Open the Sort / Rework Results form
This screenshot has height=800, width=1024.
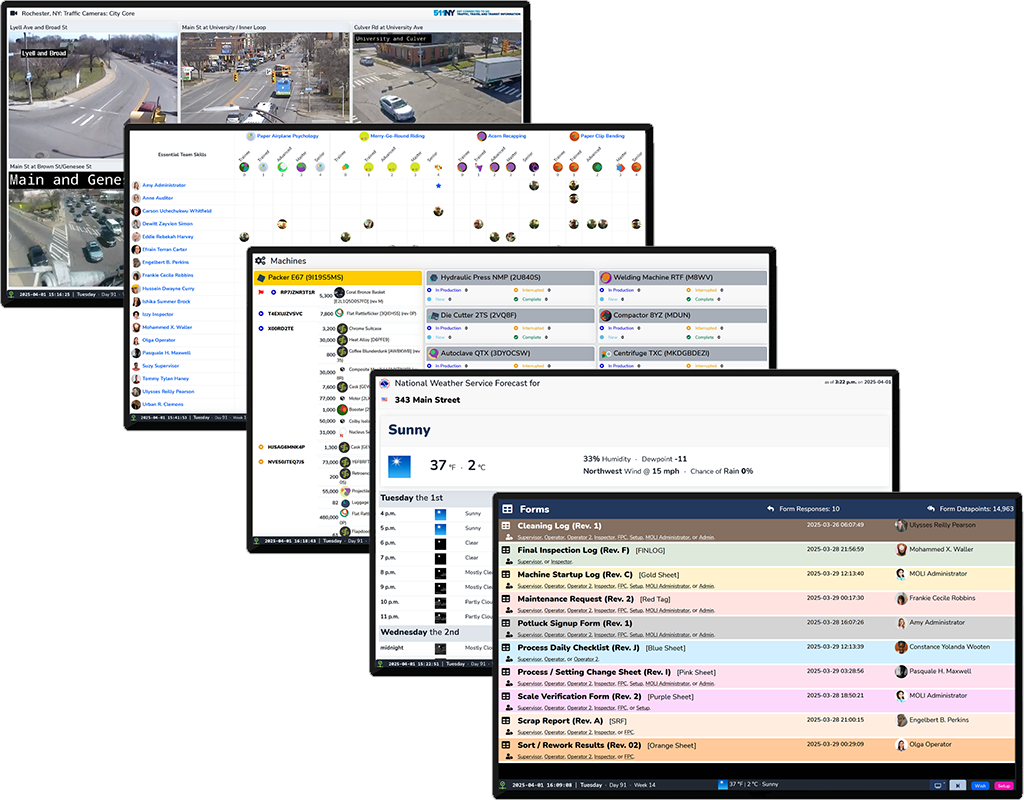point(579,745)
